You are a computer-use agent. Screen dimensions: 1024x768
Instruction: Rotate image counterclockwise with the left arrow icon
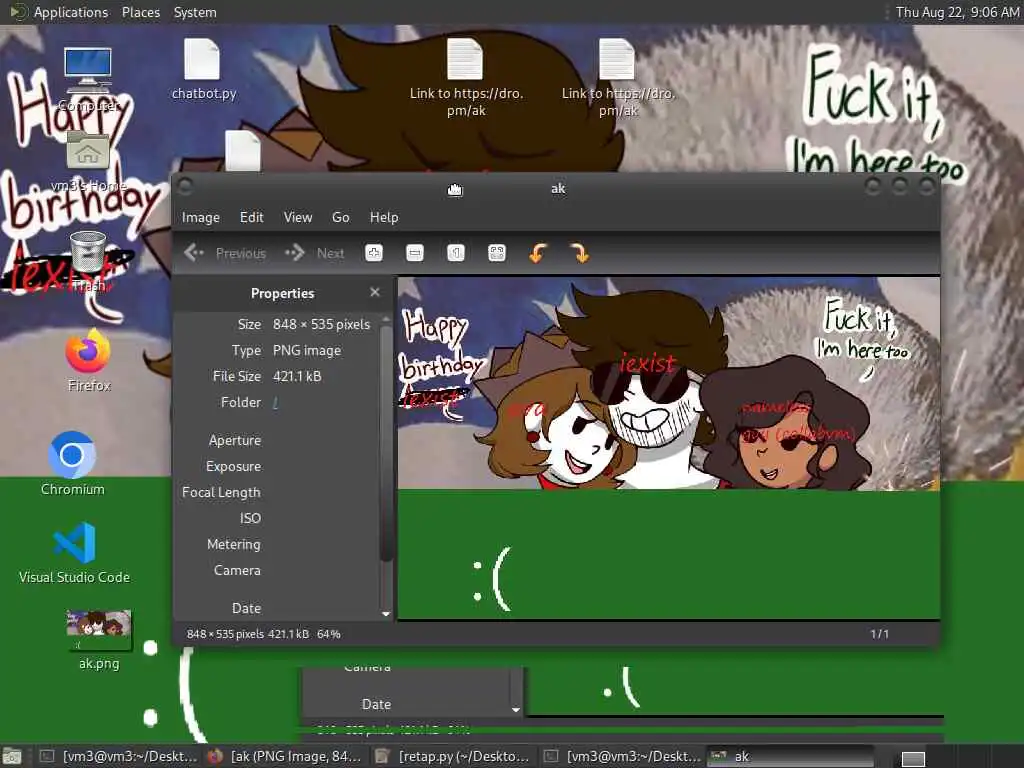click(538, 253)
